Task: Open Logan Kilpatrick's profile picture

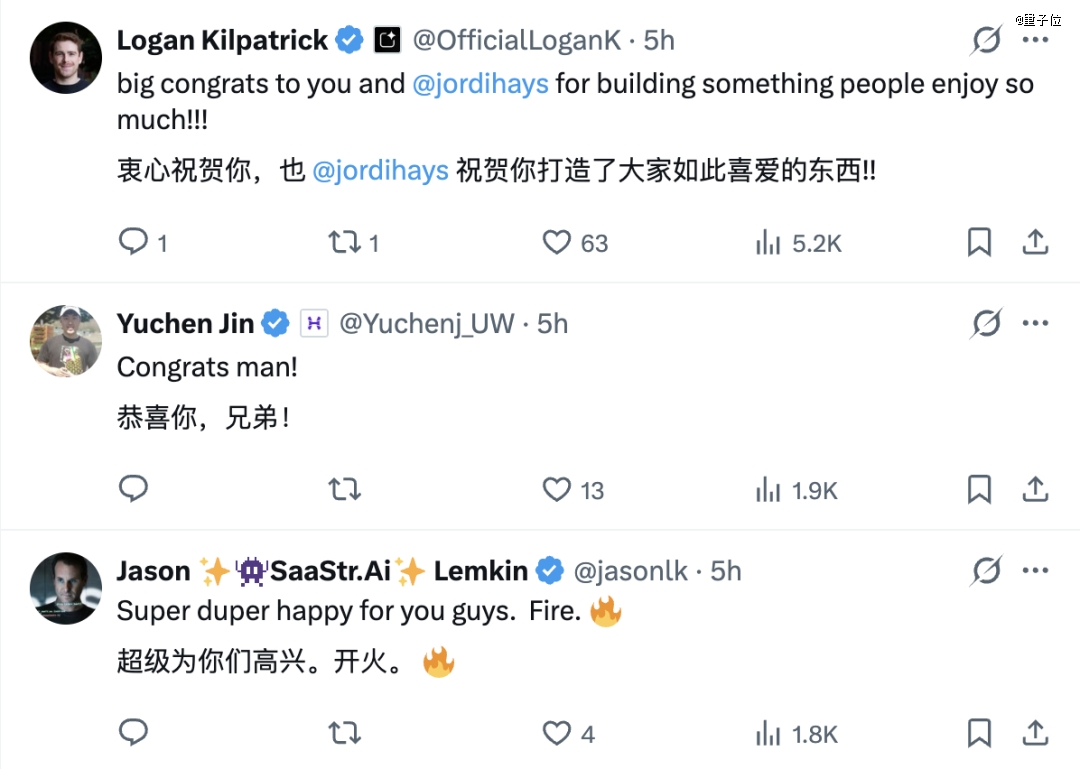Action: 66,58
